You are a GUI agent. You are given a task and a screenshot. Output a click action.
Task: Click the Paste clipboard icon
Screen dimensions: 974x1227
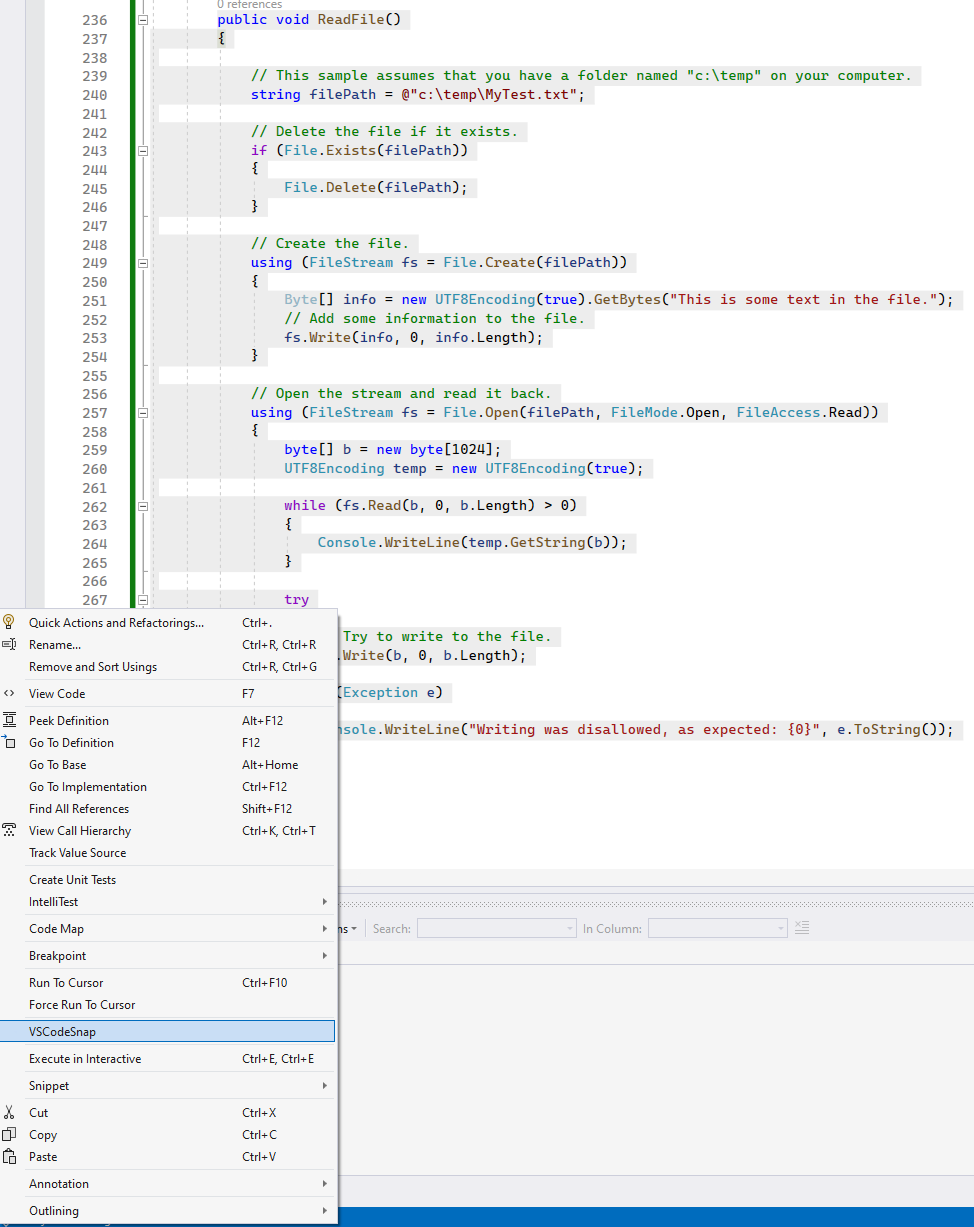pos(9,1157)
